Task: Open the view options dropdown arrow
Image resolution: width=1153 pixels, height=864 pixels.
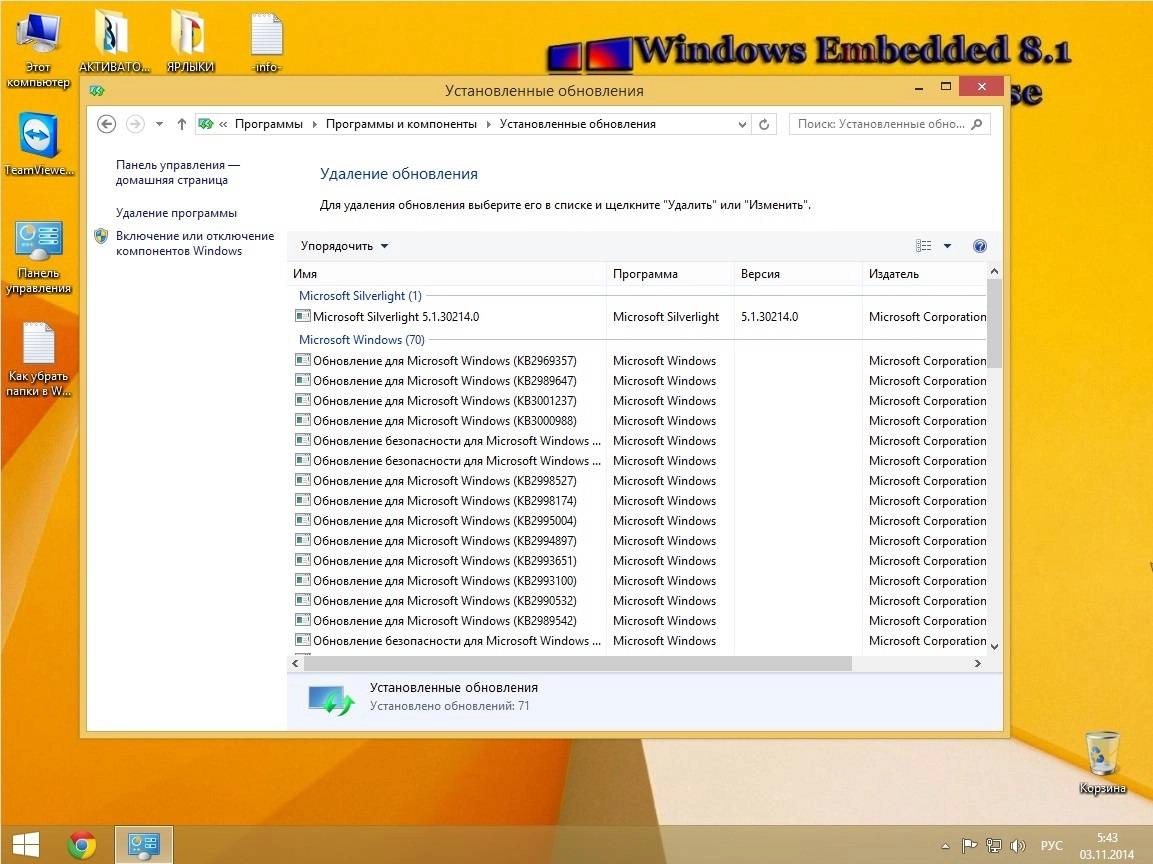Action: [947, 246]
